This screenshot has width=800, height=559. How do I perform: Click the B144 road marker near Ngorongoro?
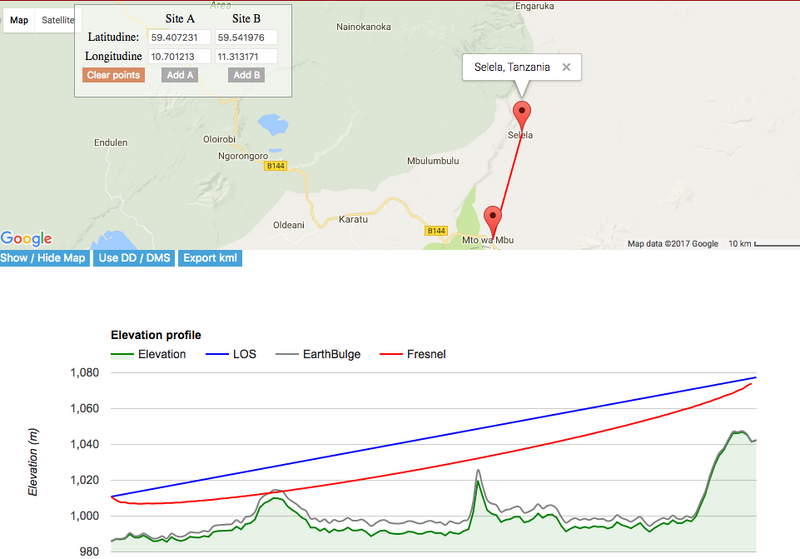276,166
